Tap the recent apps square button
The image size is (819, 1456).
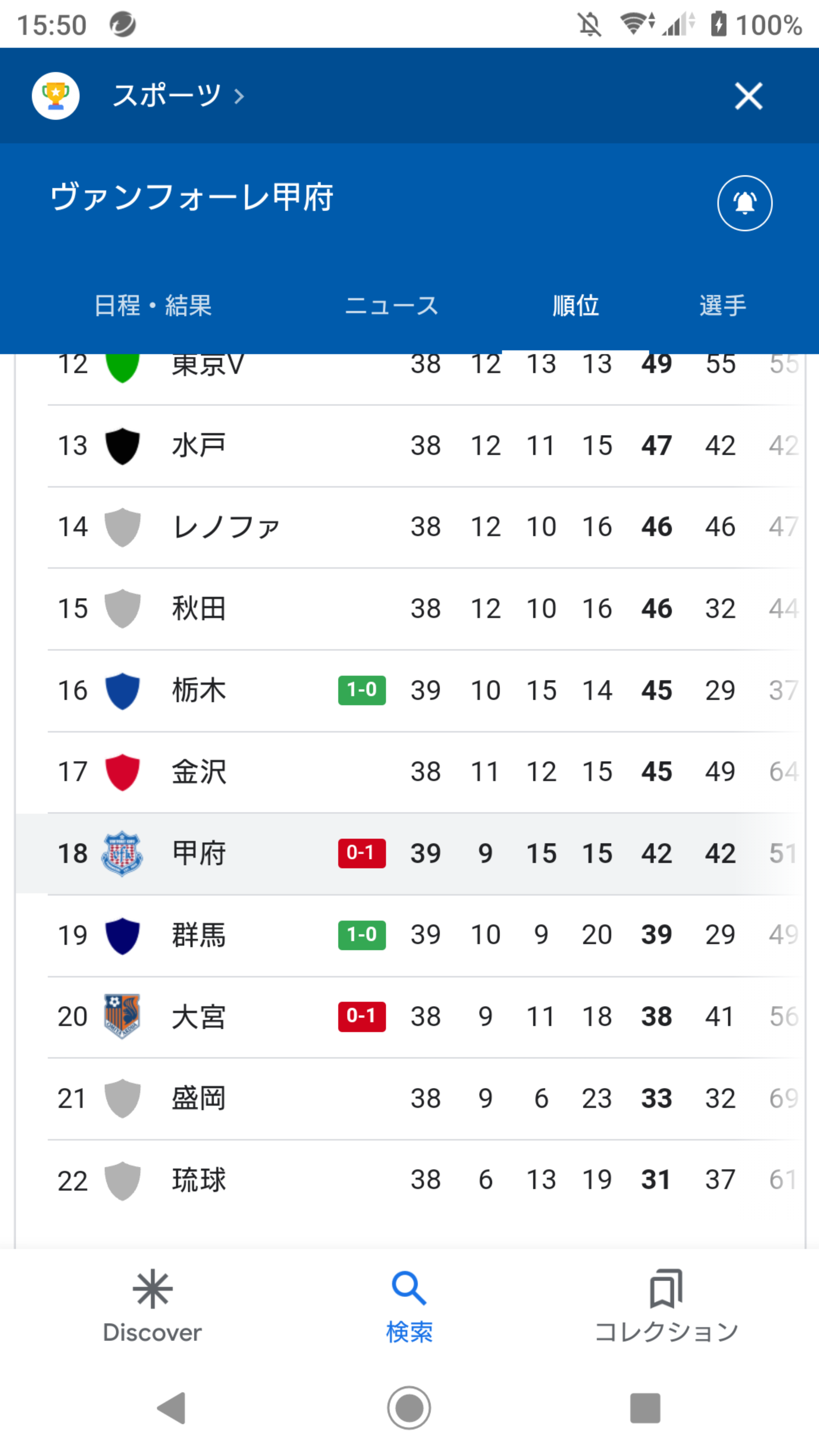point(645,1407)
